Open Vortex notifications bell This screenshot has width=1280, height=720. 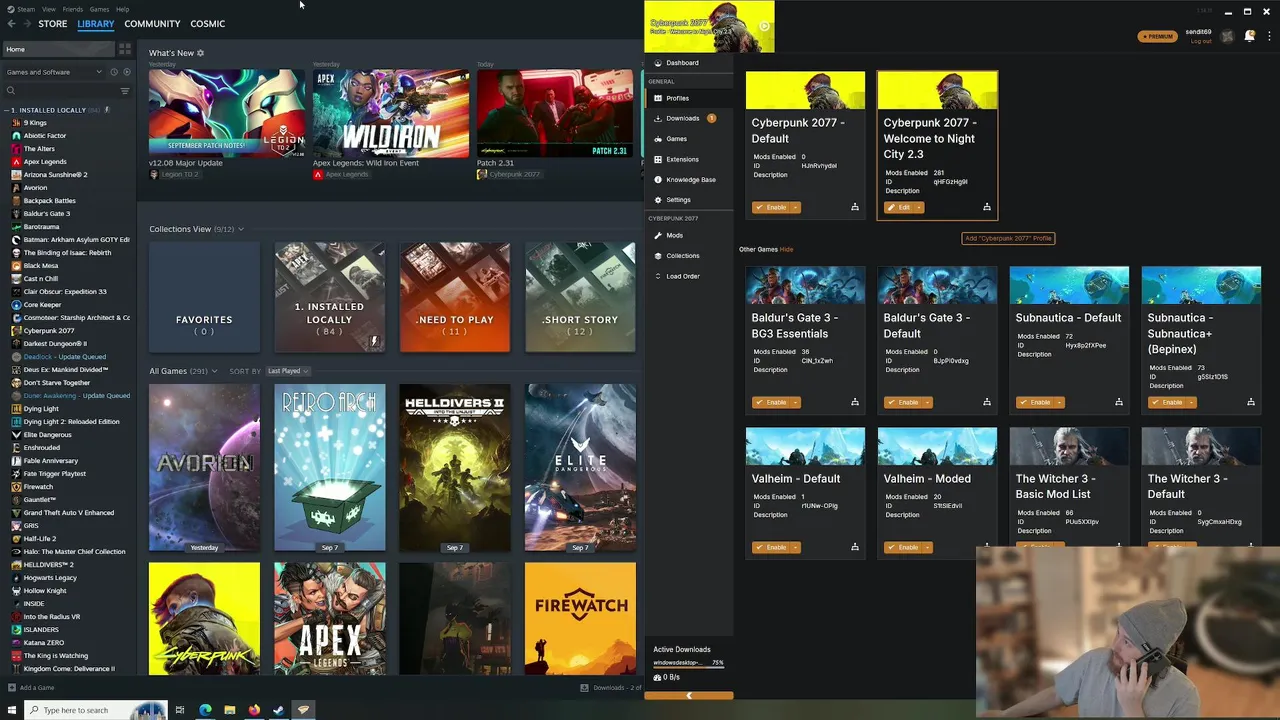coord(1250,36)
